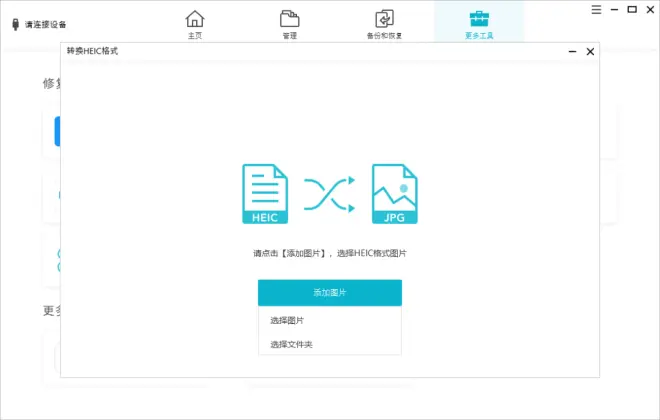The width and height of the screenshot is (660, 420).
Task: Click the 请点击【添加图片】 instruction text
Action: [330, 253]
